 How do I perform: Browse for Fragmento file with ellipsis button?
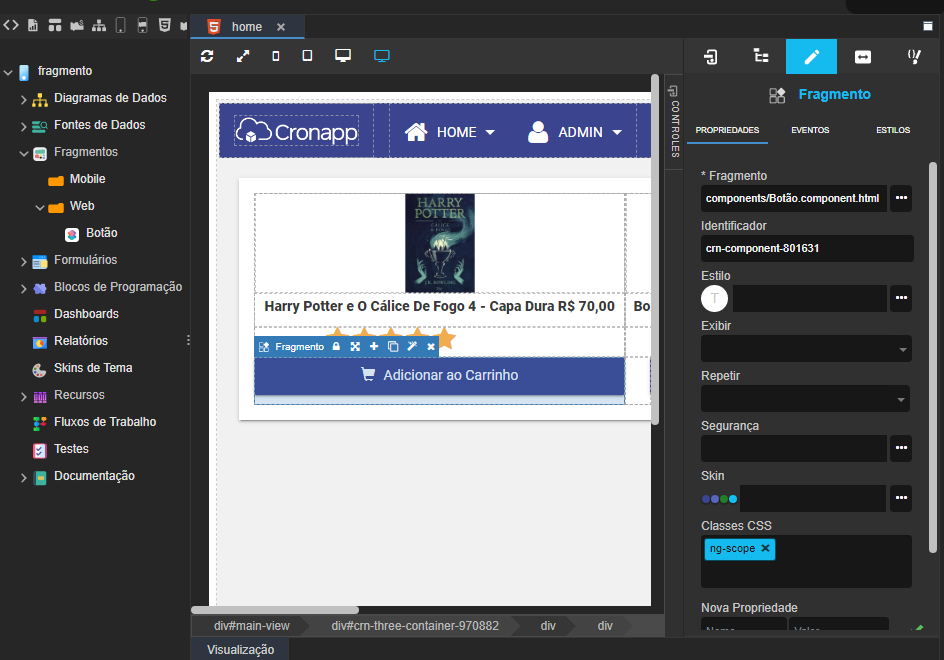901,198
